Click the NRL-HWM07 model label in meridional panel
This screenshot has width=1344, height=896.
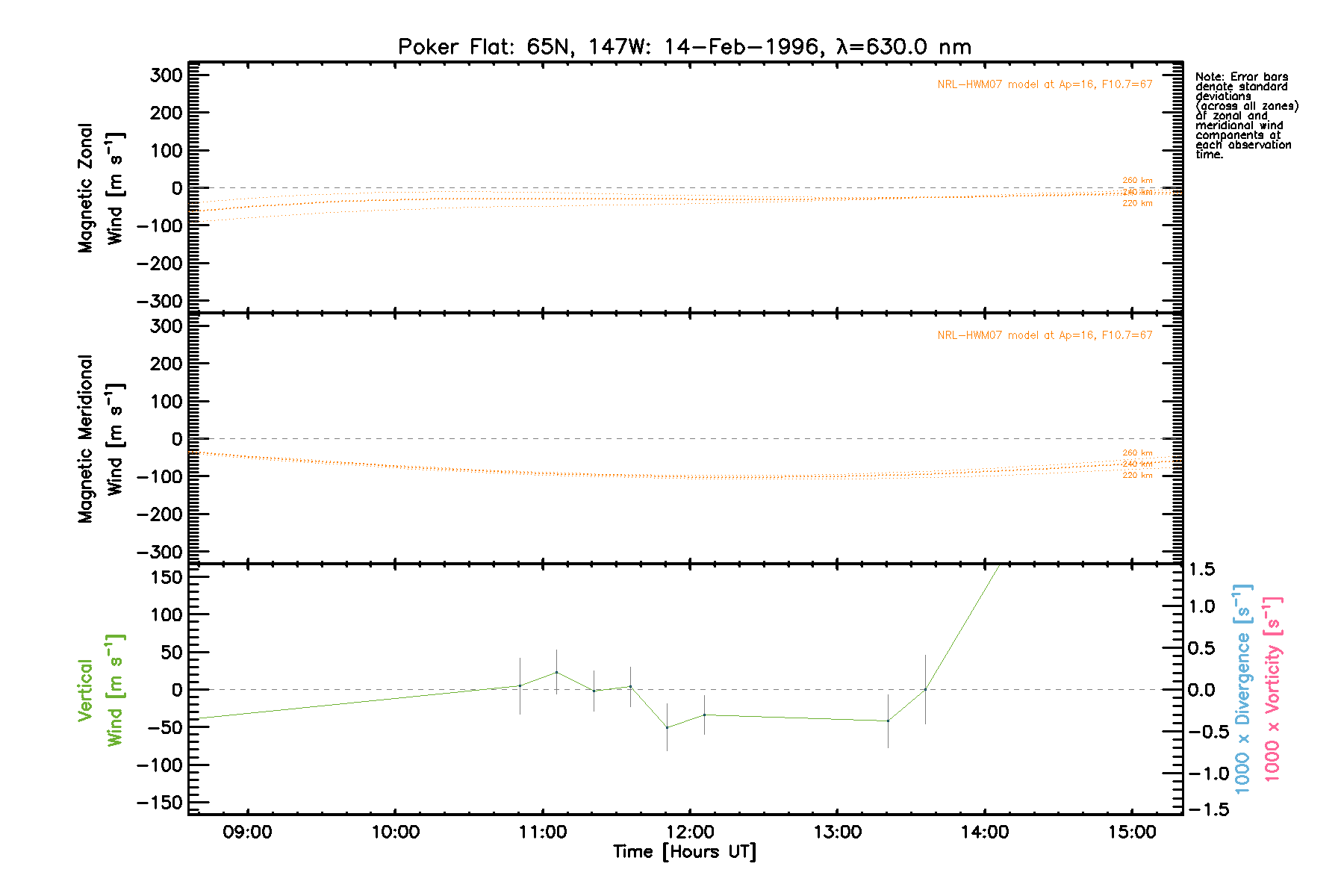click(x=1045, y=335)
